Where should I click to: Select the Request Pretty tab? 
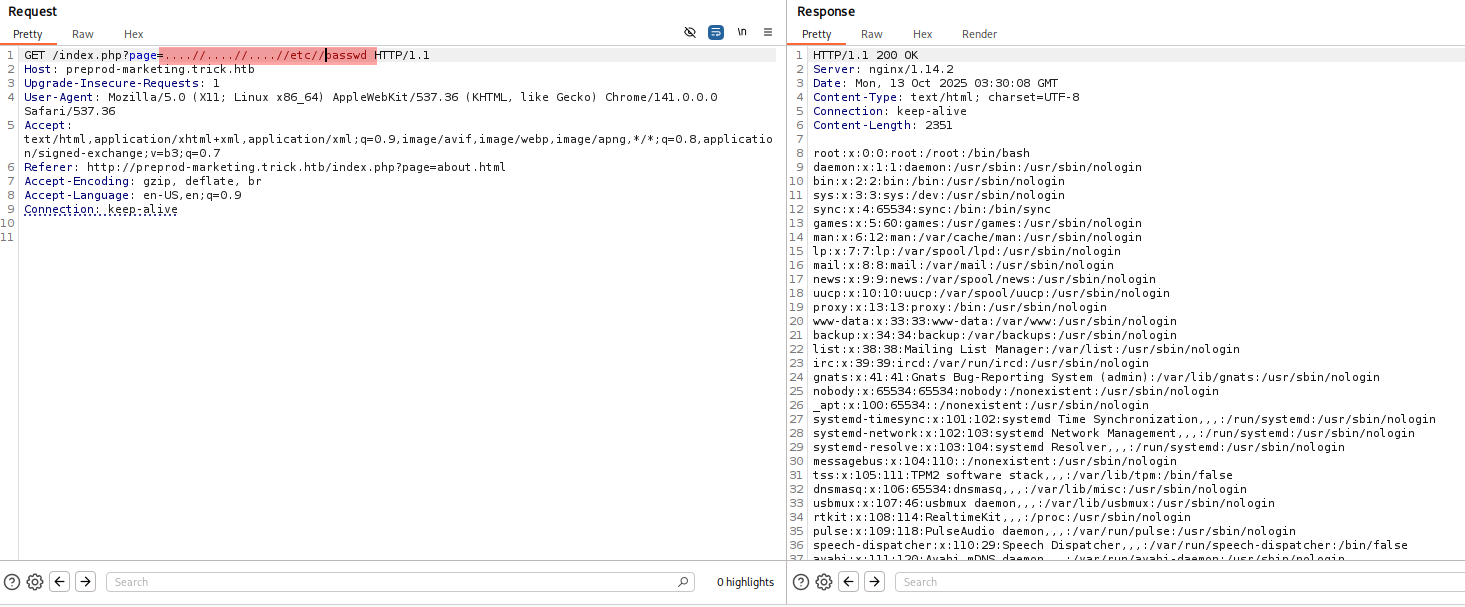[x=28, y=34]
